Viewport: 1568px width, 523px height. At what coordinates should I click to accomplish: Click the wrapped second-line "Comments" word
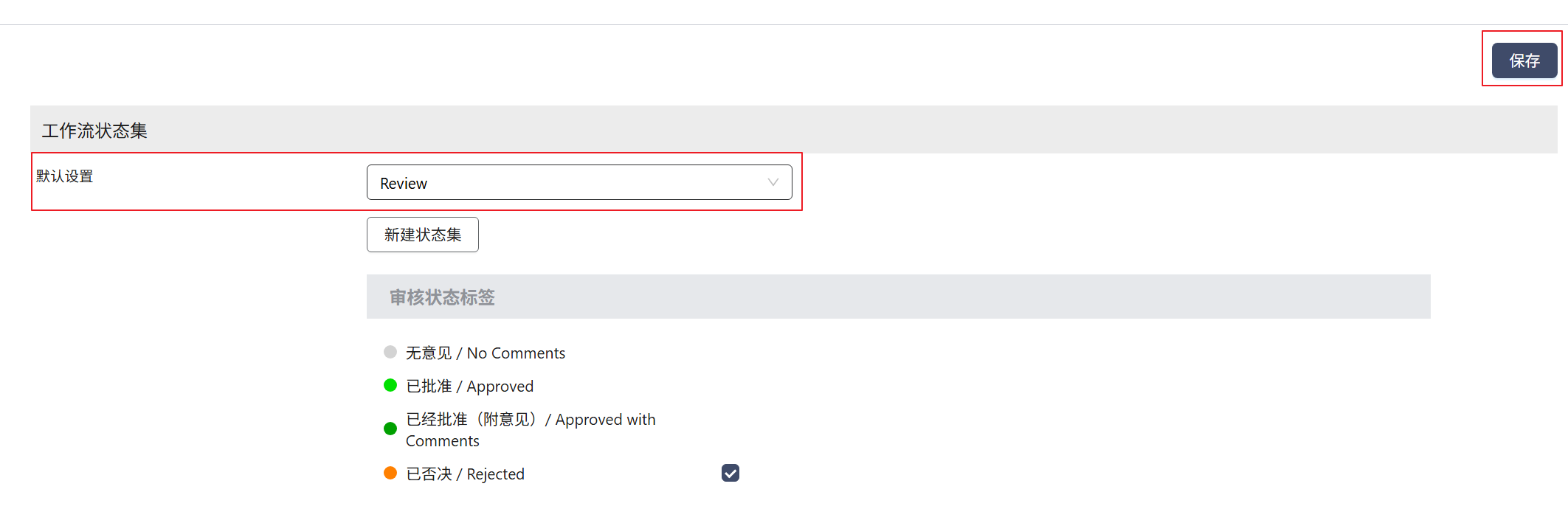tap(442, 441)
